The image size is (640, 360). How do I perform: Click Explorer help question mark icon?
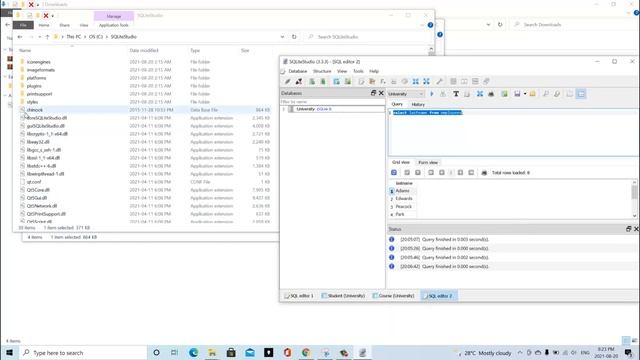click(430, 25)
